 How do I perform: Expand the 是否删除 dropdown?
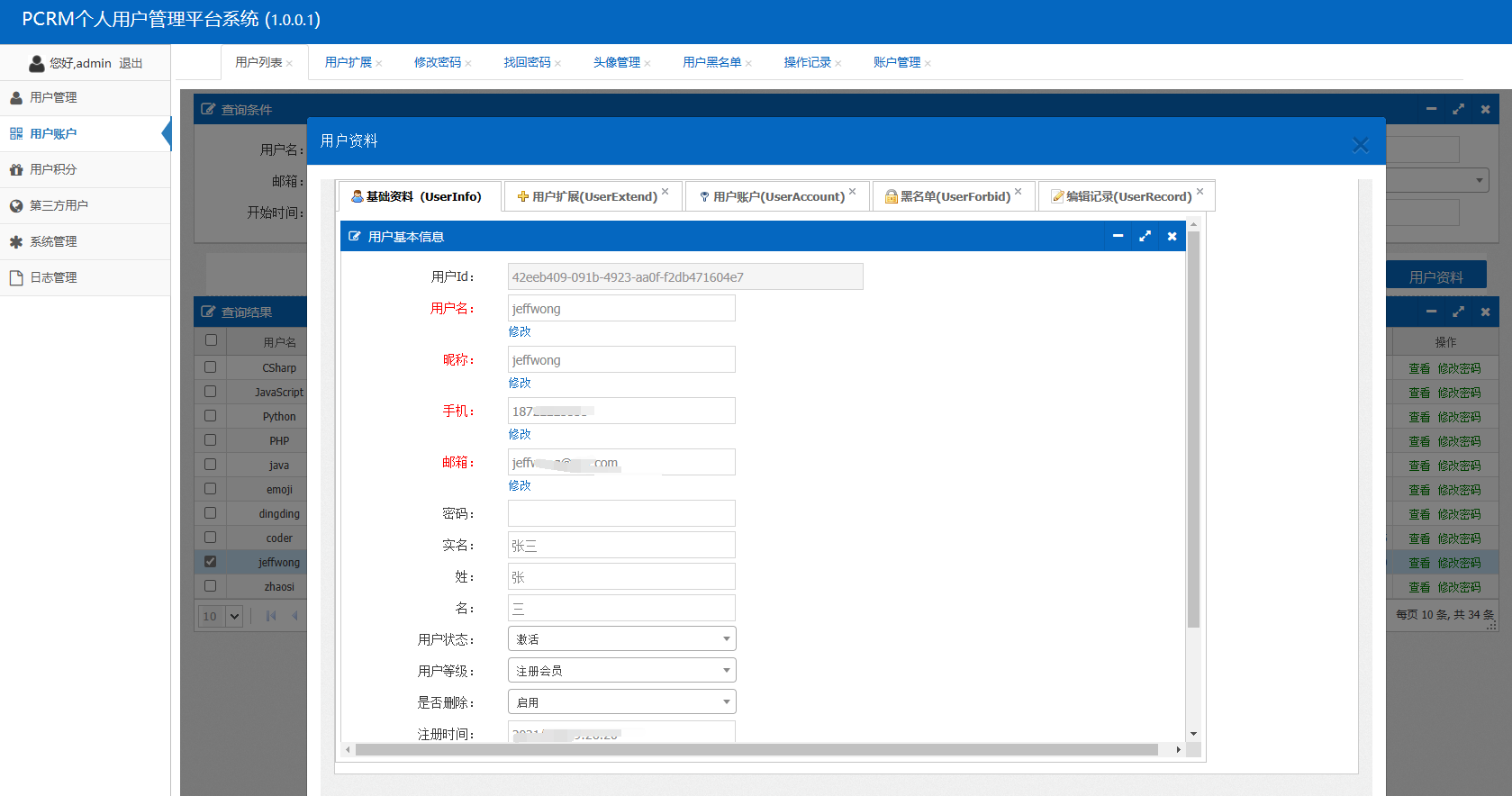pyautogui.click(x=621, y=702)
